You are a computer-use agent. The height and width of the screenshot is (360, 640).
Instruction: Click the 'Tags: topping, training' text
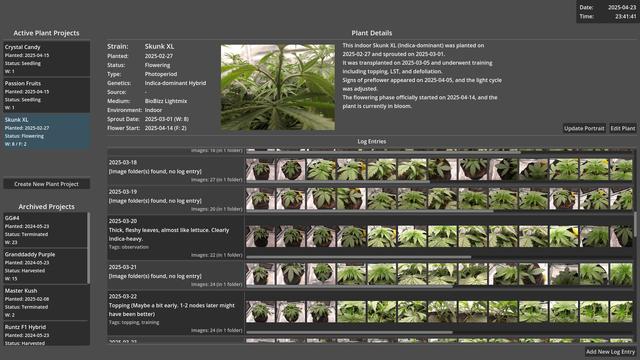click(134, 322)
